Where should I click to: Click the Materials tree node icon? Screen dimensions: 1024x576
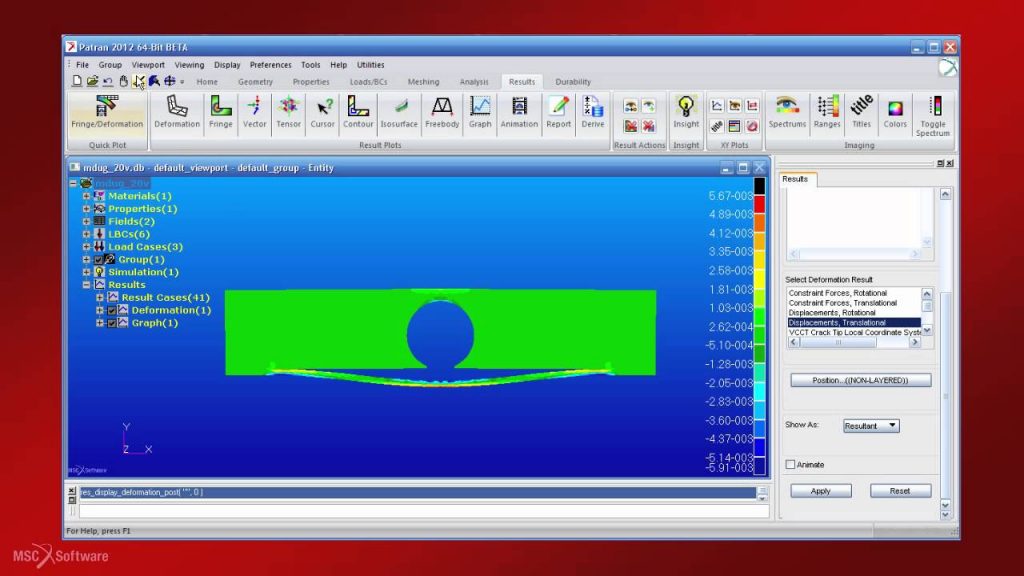[99, 196]
